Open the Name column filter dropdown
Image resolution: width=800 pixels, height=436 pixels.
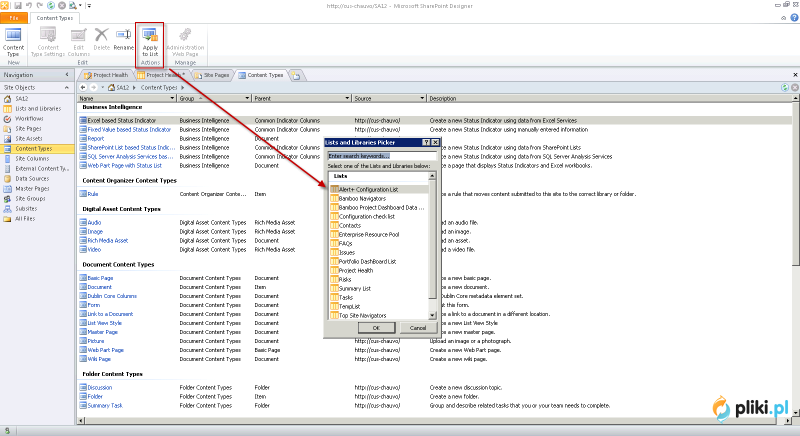tap(172, 98)
